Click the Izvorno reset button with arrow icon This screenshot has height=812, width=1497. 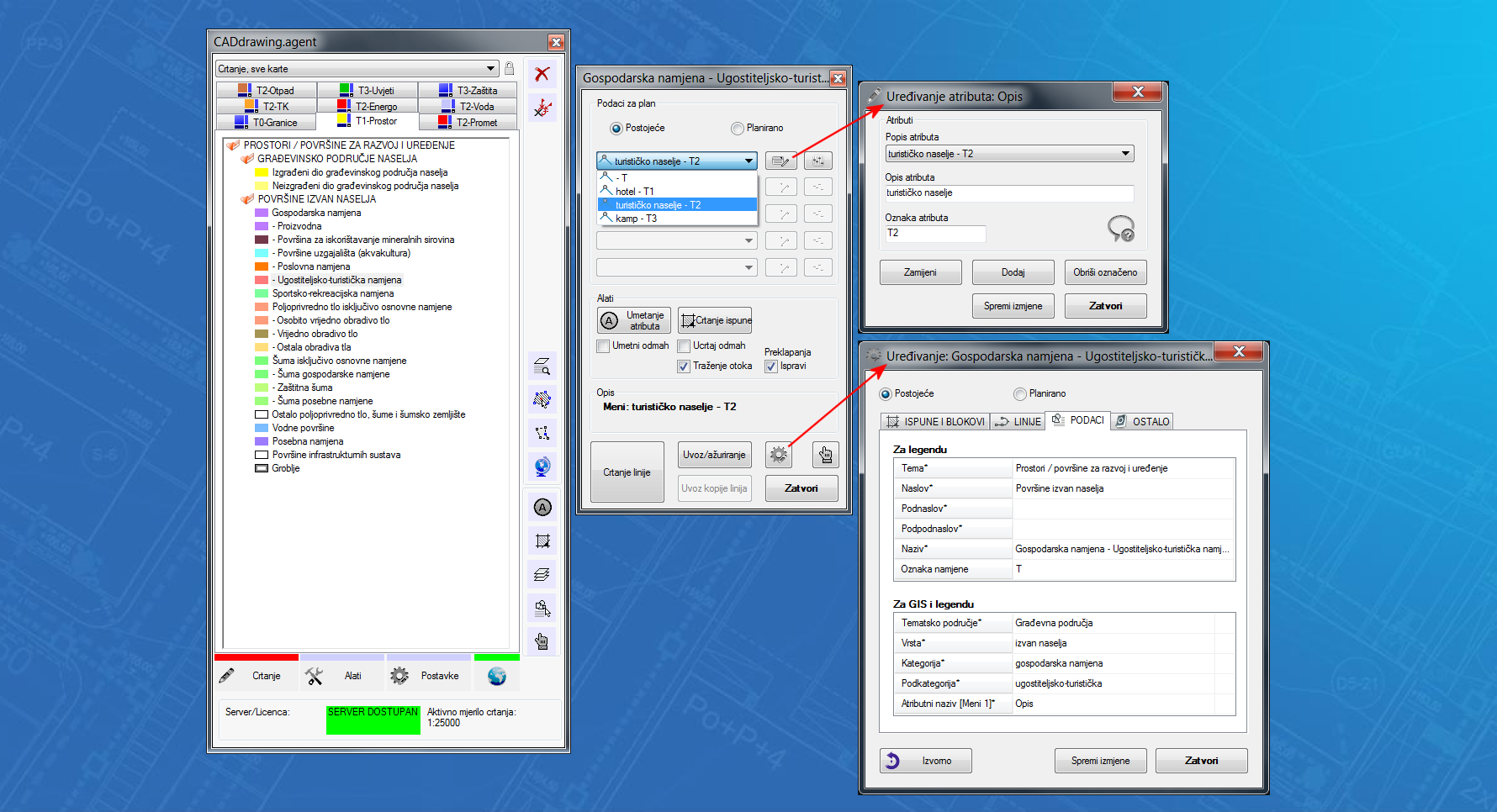926,761
